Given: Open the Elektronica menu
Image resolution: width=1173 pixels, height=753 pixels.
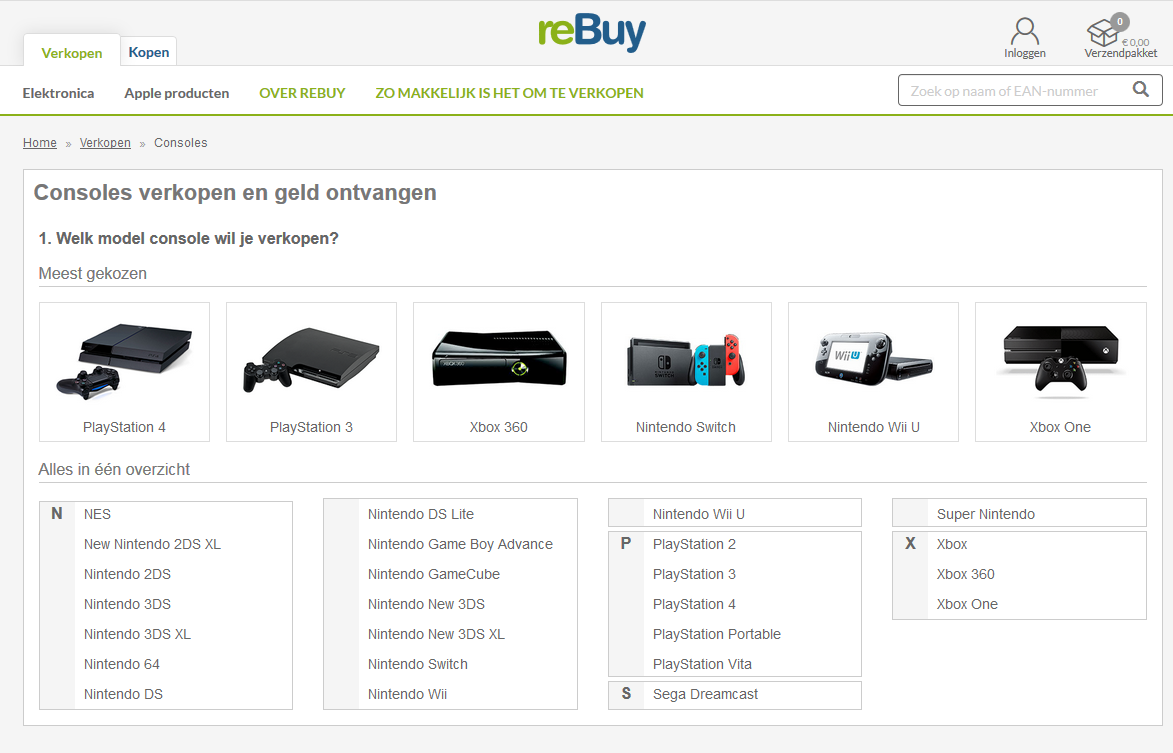Looking at the screenshot, I should [58, 93].
